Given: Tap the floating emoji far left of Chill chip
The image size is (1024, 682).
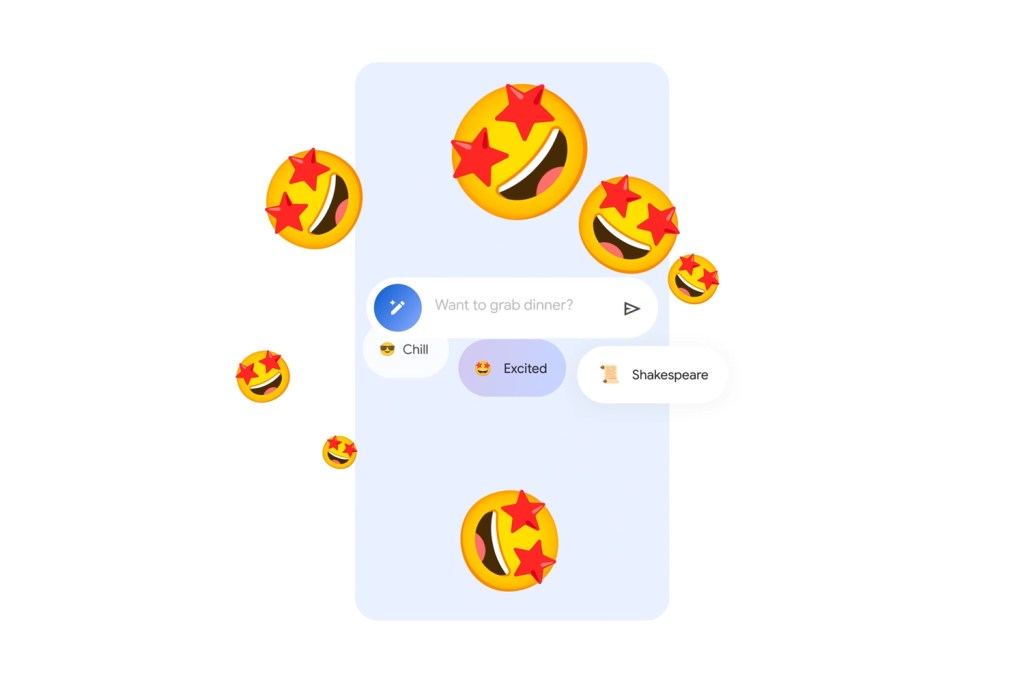Looking at the screenshot, I should (263, 376).
